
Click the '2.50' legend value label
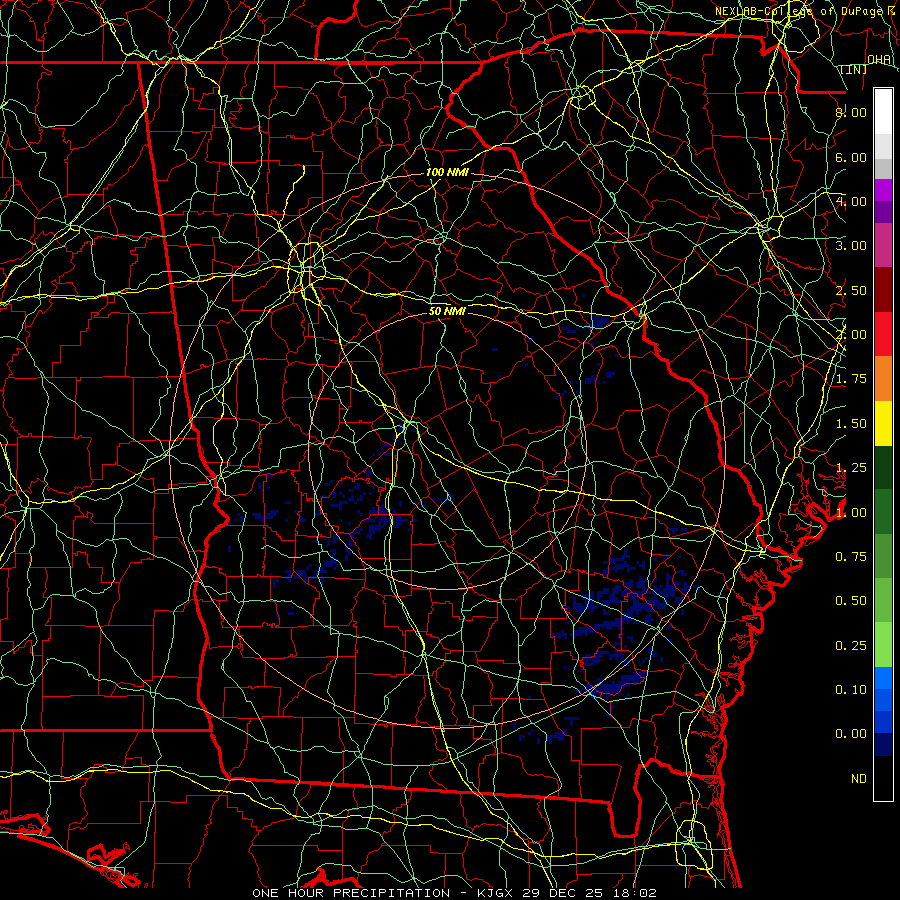pos(851,290)
